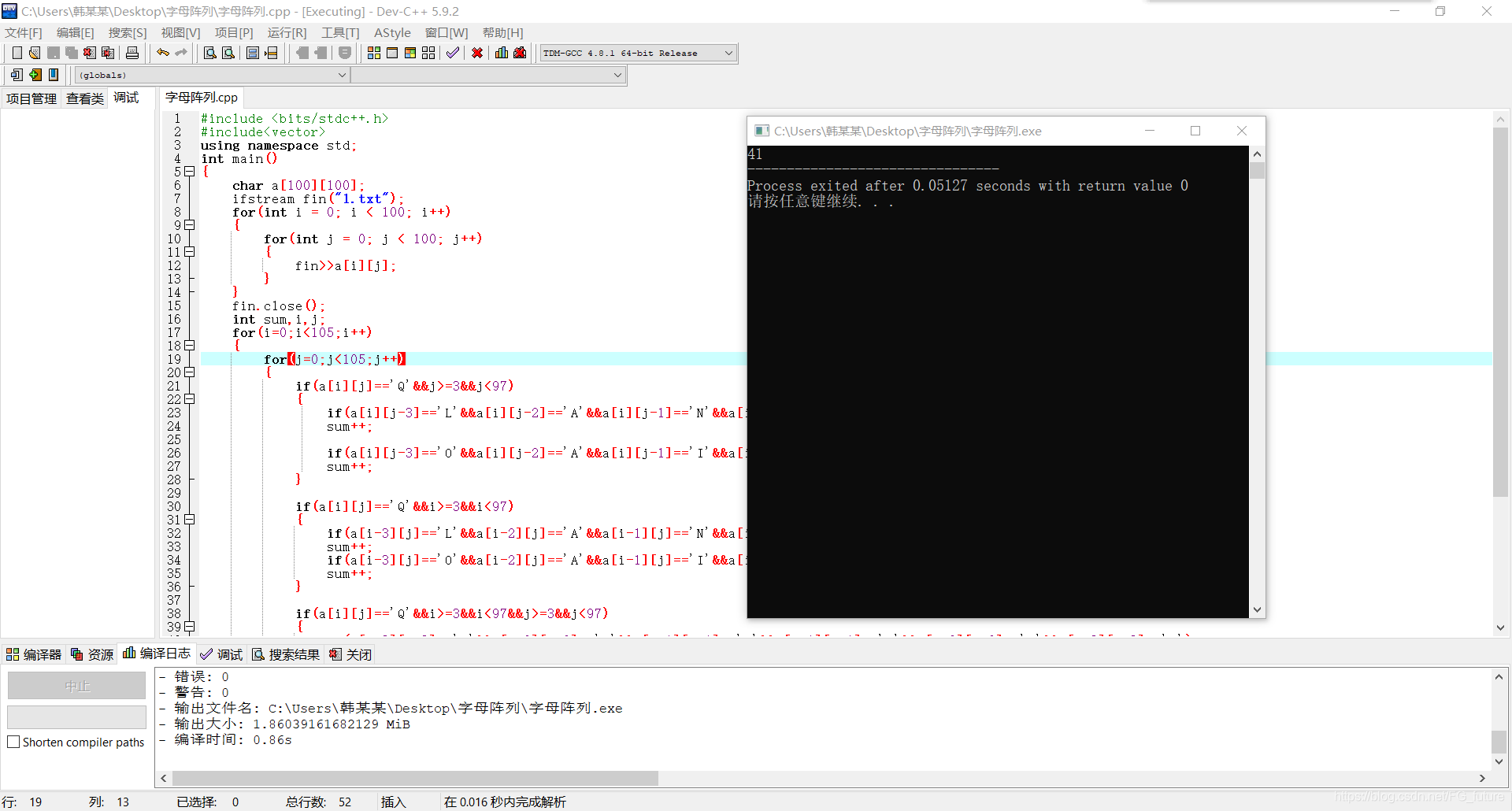Create a new source file from the toolbar

coord(17,53)
